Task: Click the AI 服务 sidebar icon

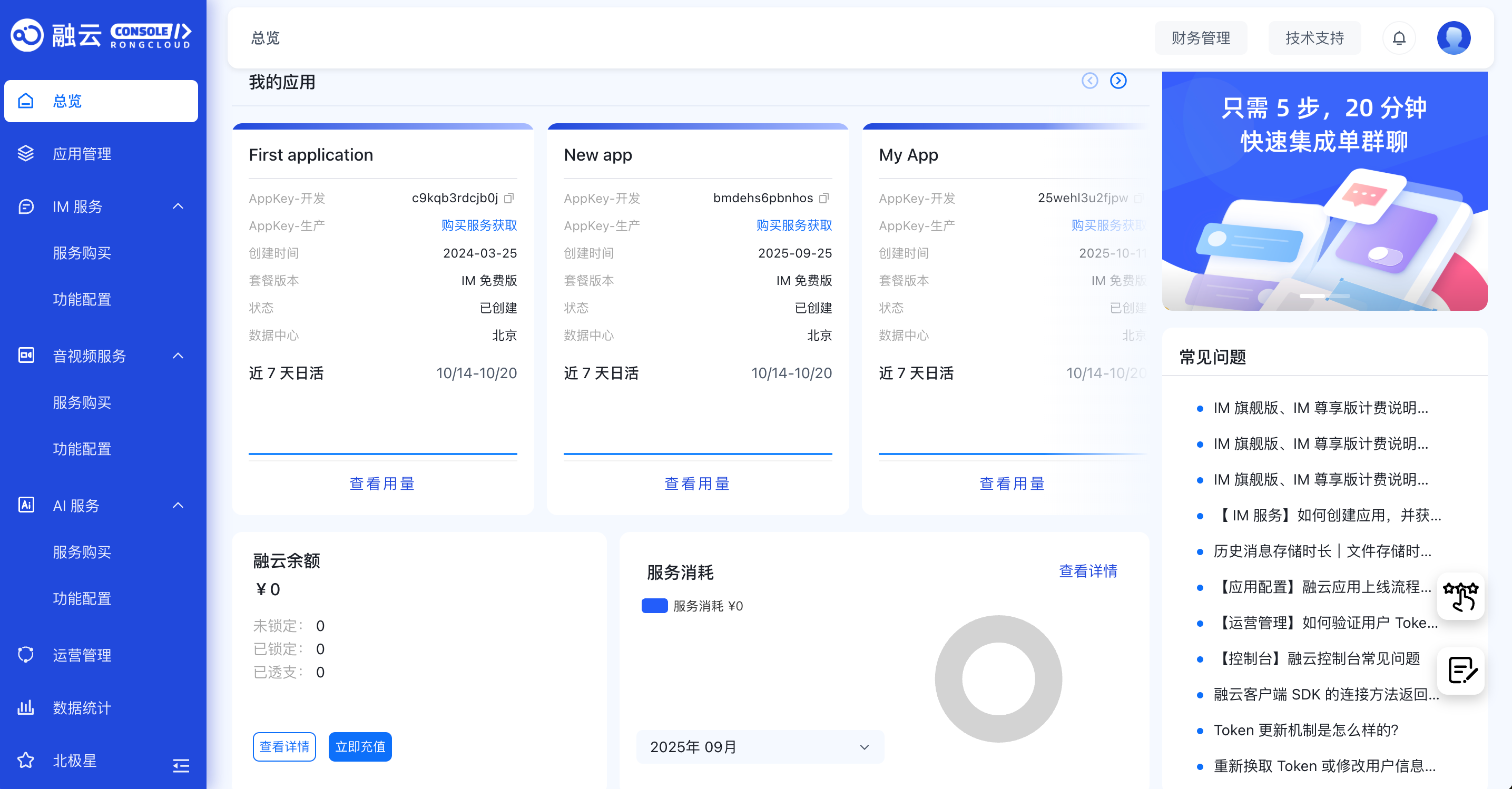Action: [26, 505]
